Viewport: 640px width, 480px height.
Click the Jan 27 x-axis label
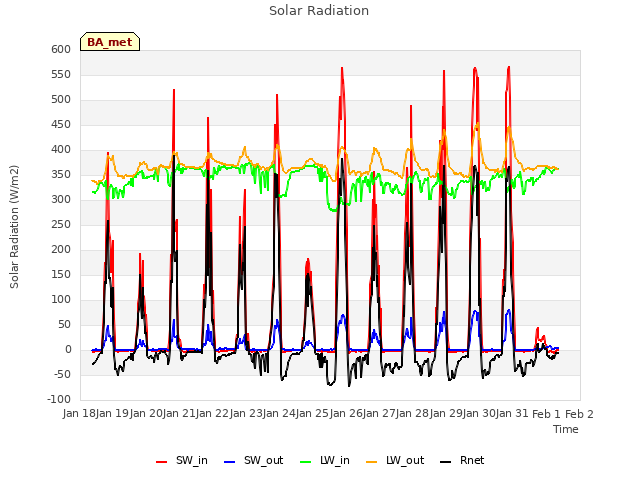point(379,414)
